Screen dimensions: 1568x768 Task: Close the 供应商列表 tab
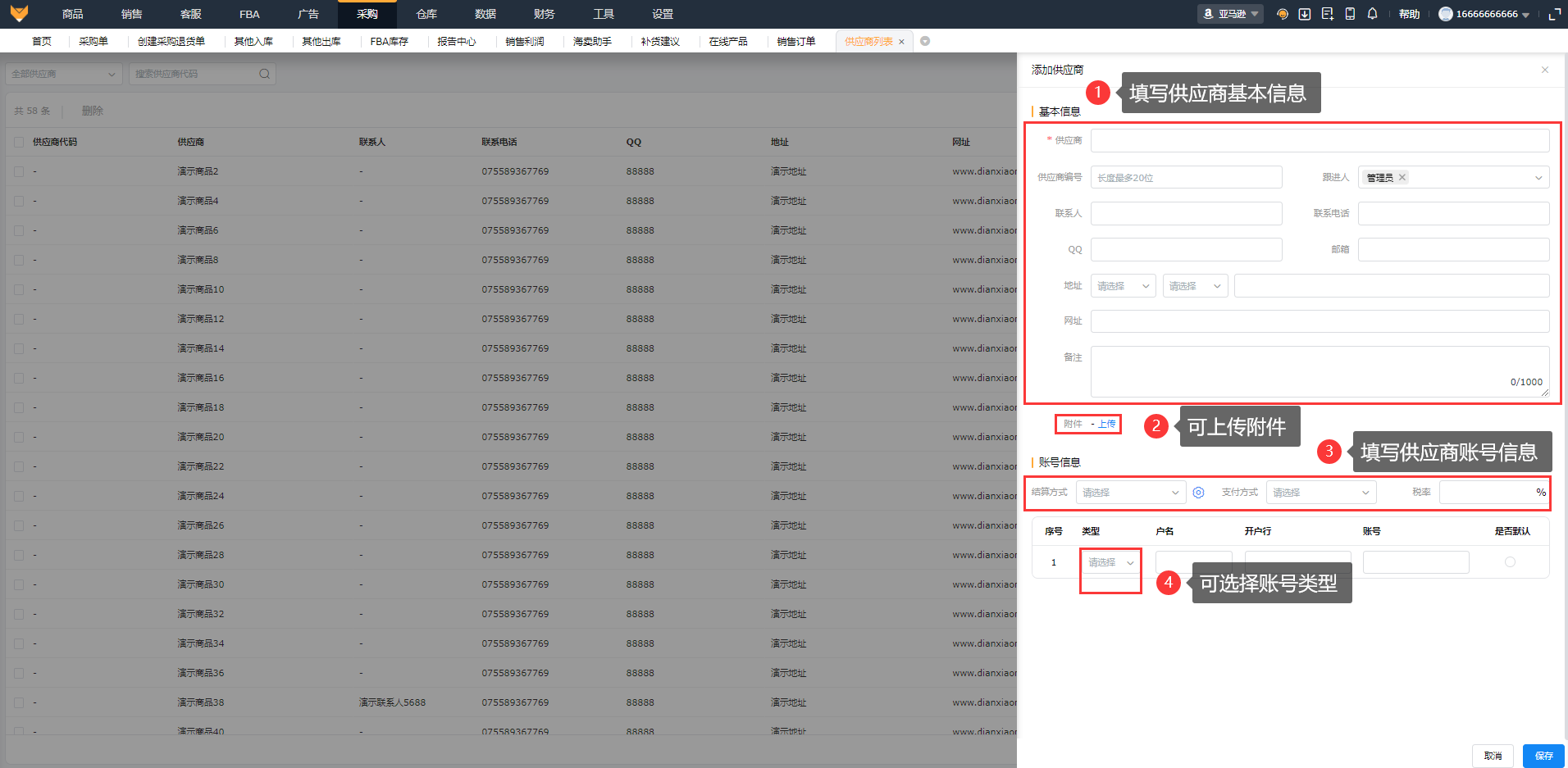[901, 42]
